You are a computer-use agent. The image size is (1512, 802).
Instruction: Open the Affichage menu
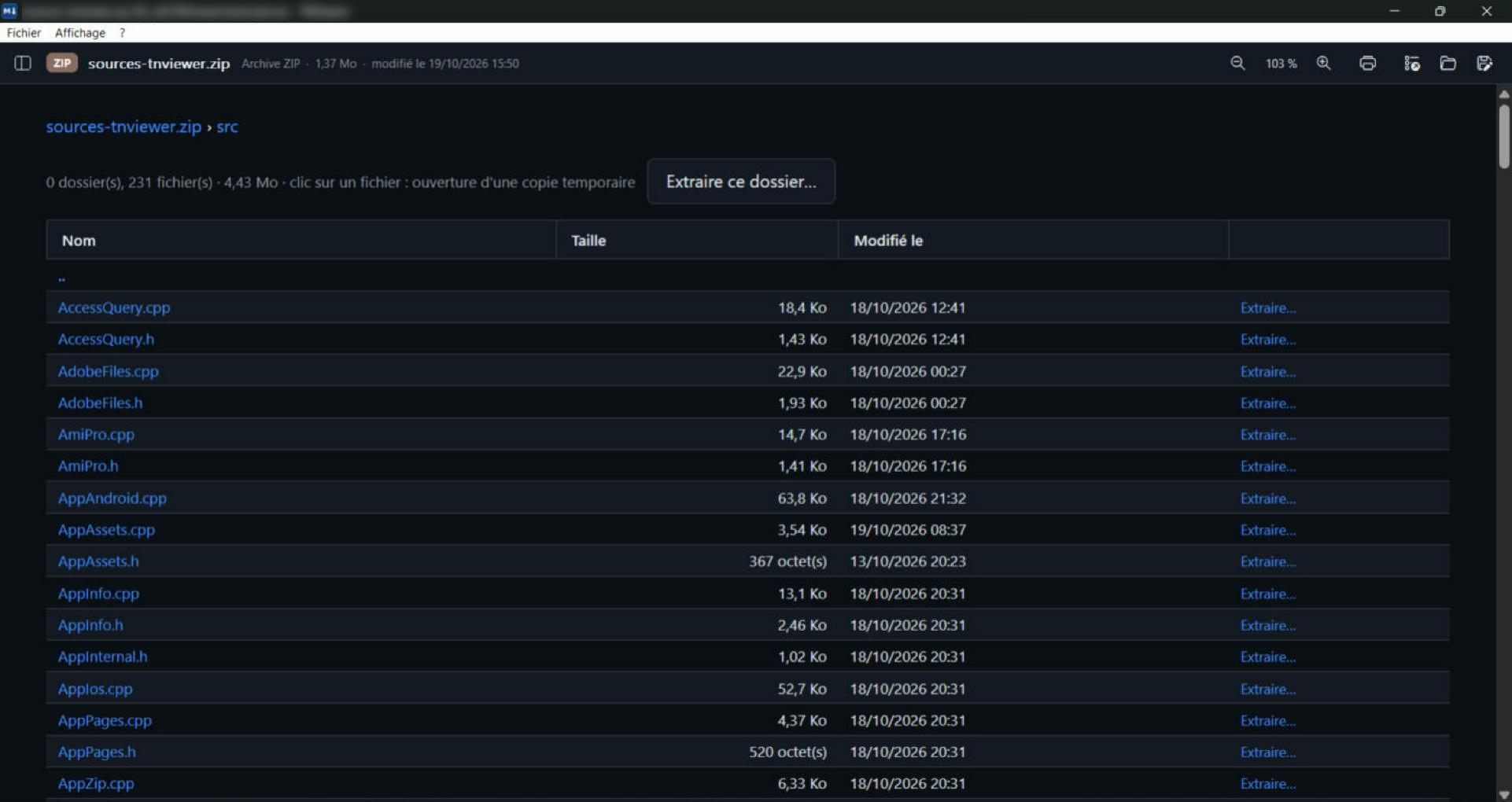(80, 32)
